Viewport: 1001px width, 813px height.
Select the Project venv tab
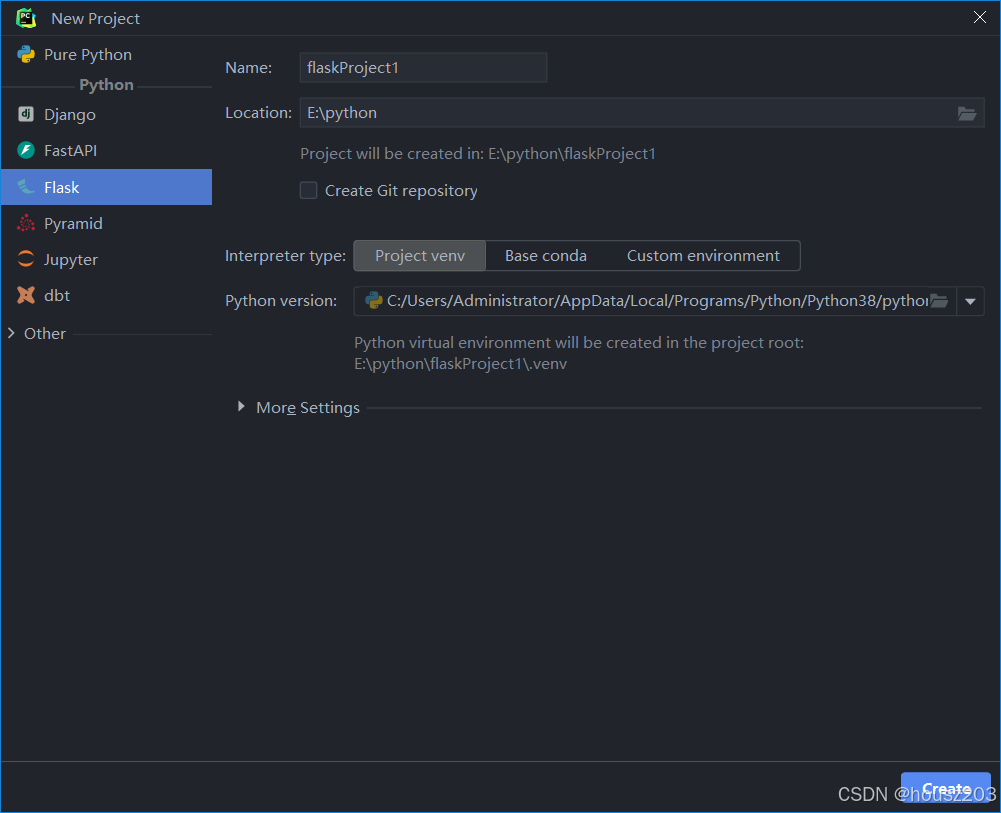click(419, 255)
